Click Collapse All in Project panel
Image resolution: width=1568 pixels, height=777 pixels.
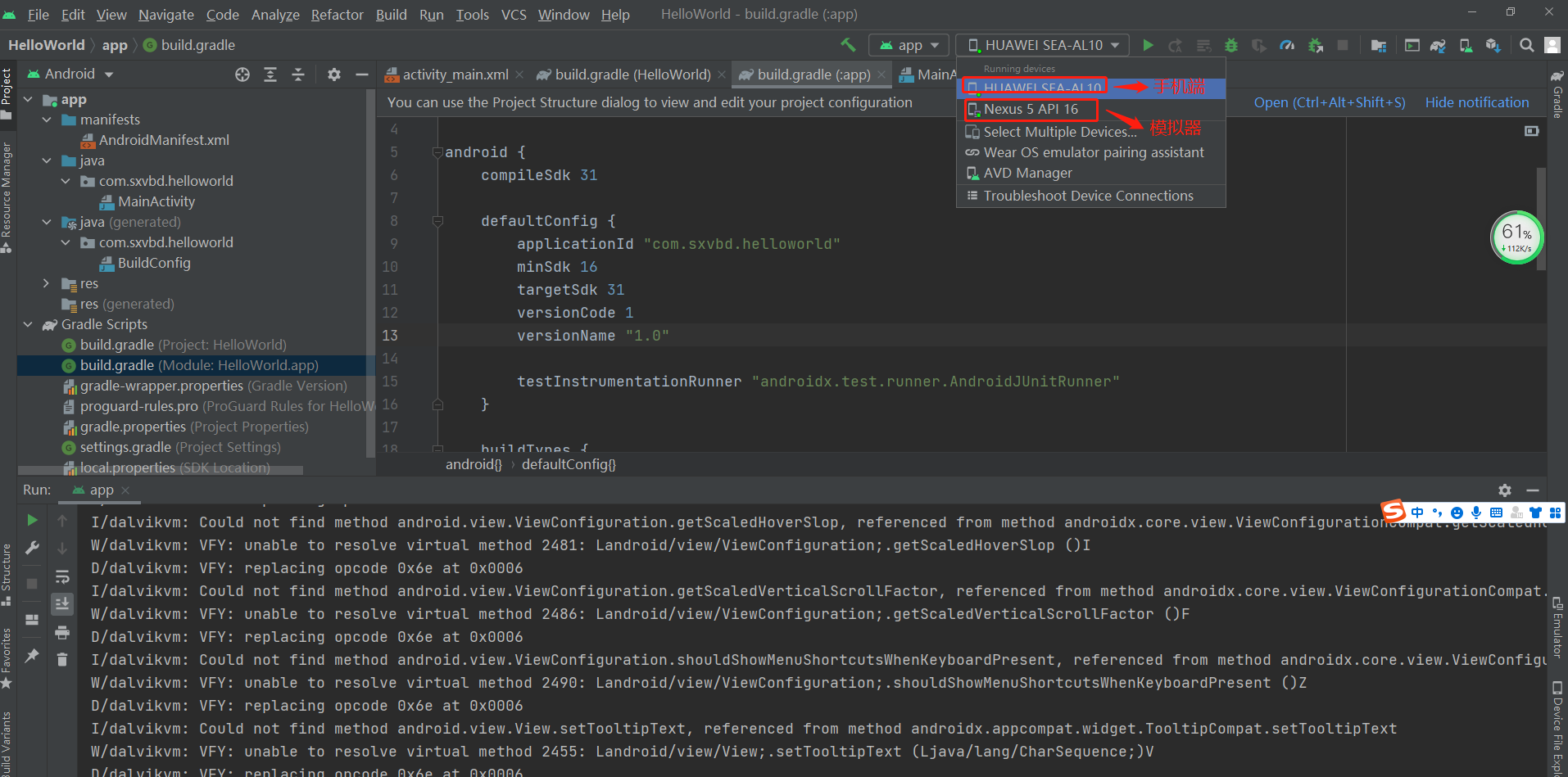[x=298, y=75]
